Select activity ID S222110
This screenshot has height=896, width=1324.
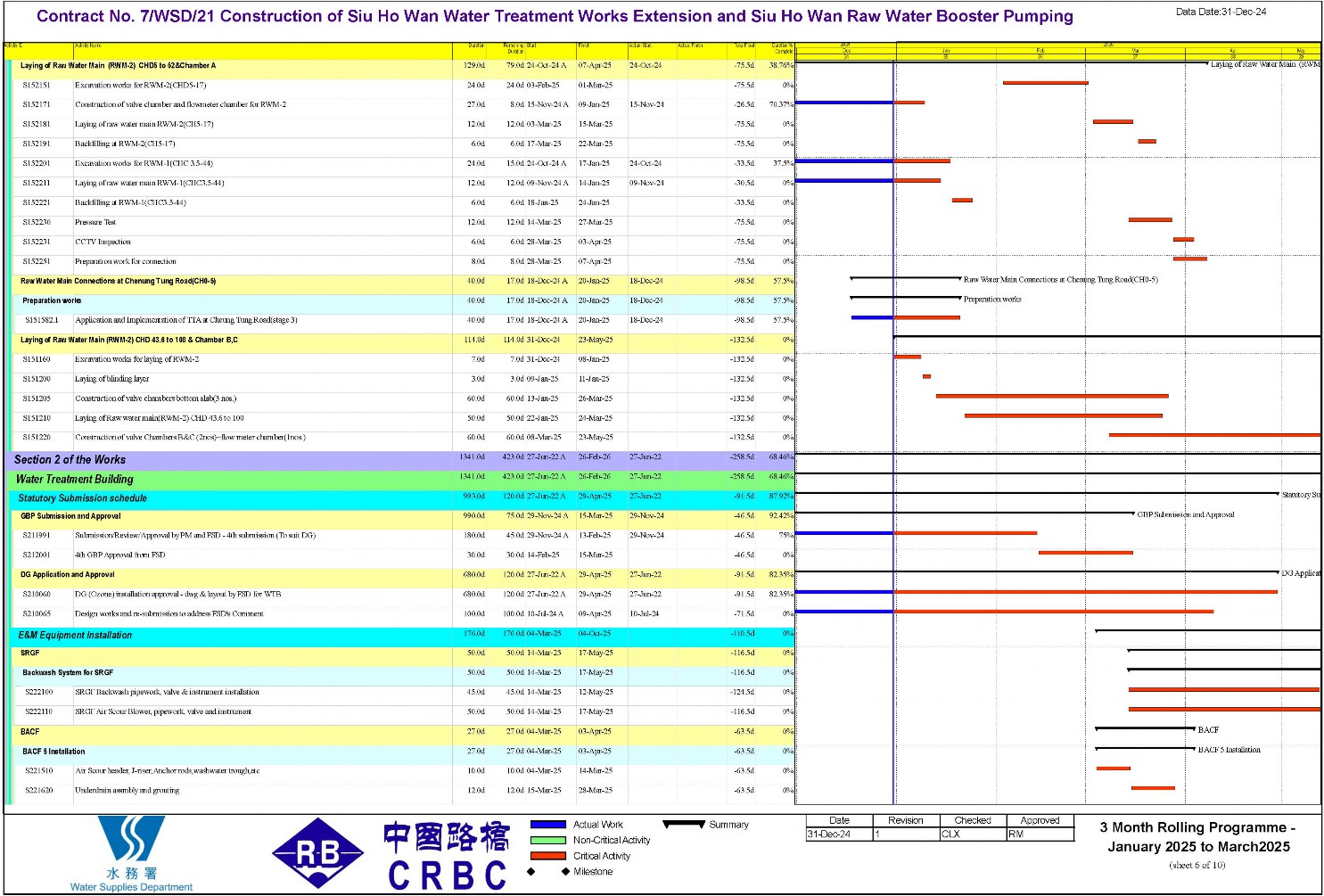(x=38, y=712)
